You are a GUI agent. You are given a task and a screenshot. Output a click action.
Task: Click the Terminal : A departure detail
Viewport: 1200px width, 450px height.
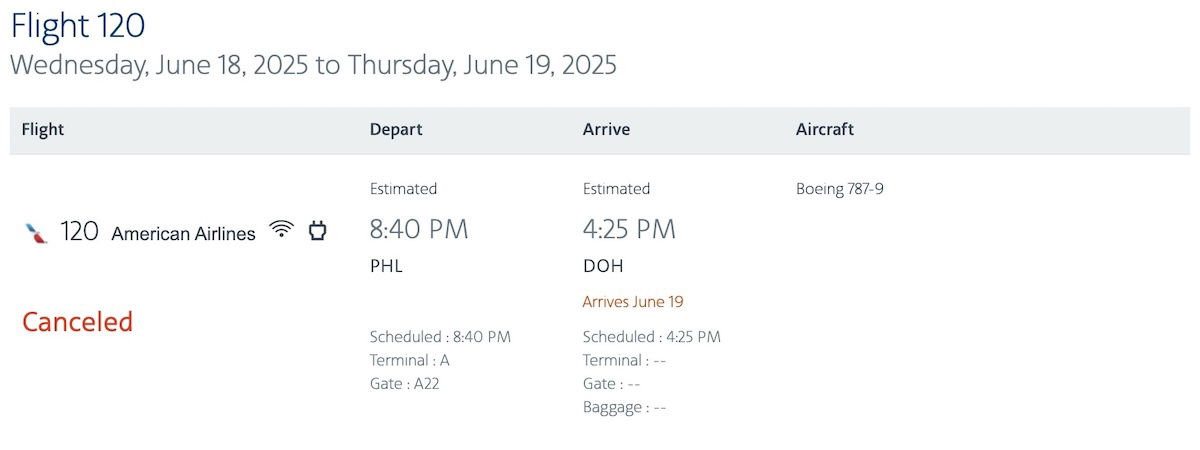coord(409,360)
